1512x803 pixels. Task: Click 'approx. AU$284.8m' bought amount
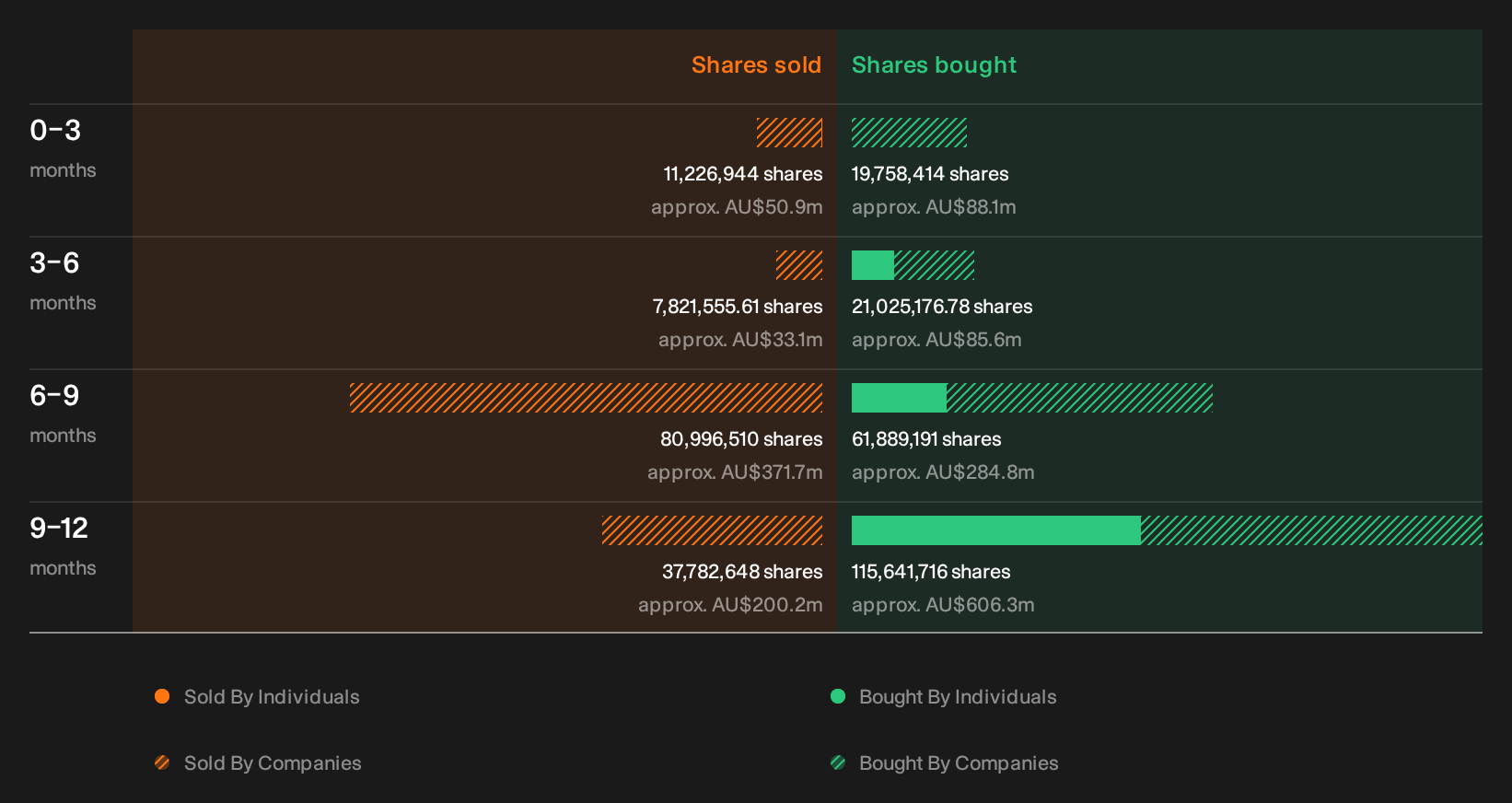point(943,472)
